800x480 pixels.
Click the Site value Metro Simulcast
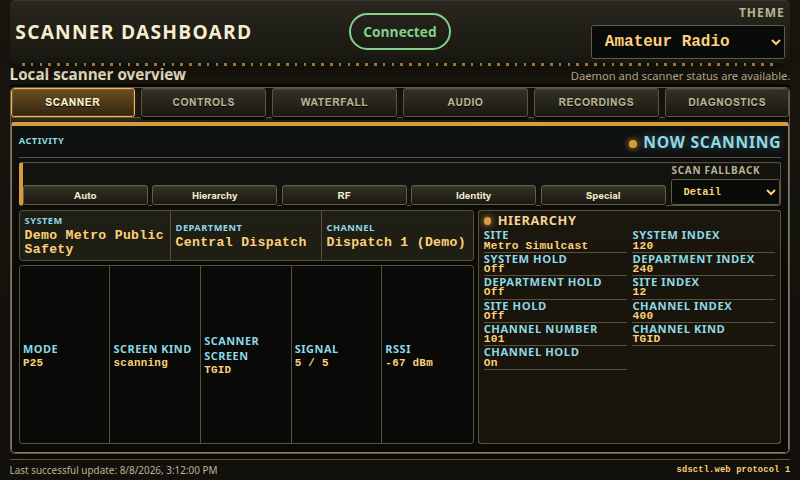click(x=536, y=246)
